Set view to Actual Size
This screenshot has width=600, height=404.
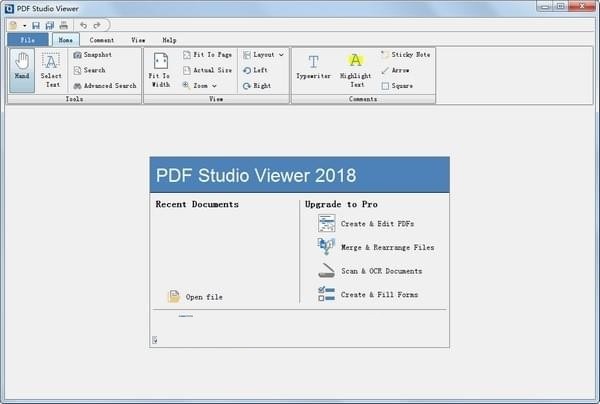207,70
